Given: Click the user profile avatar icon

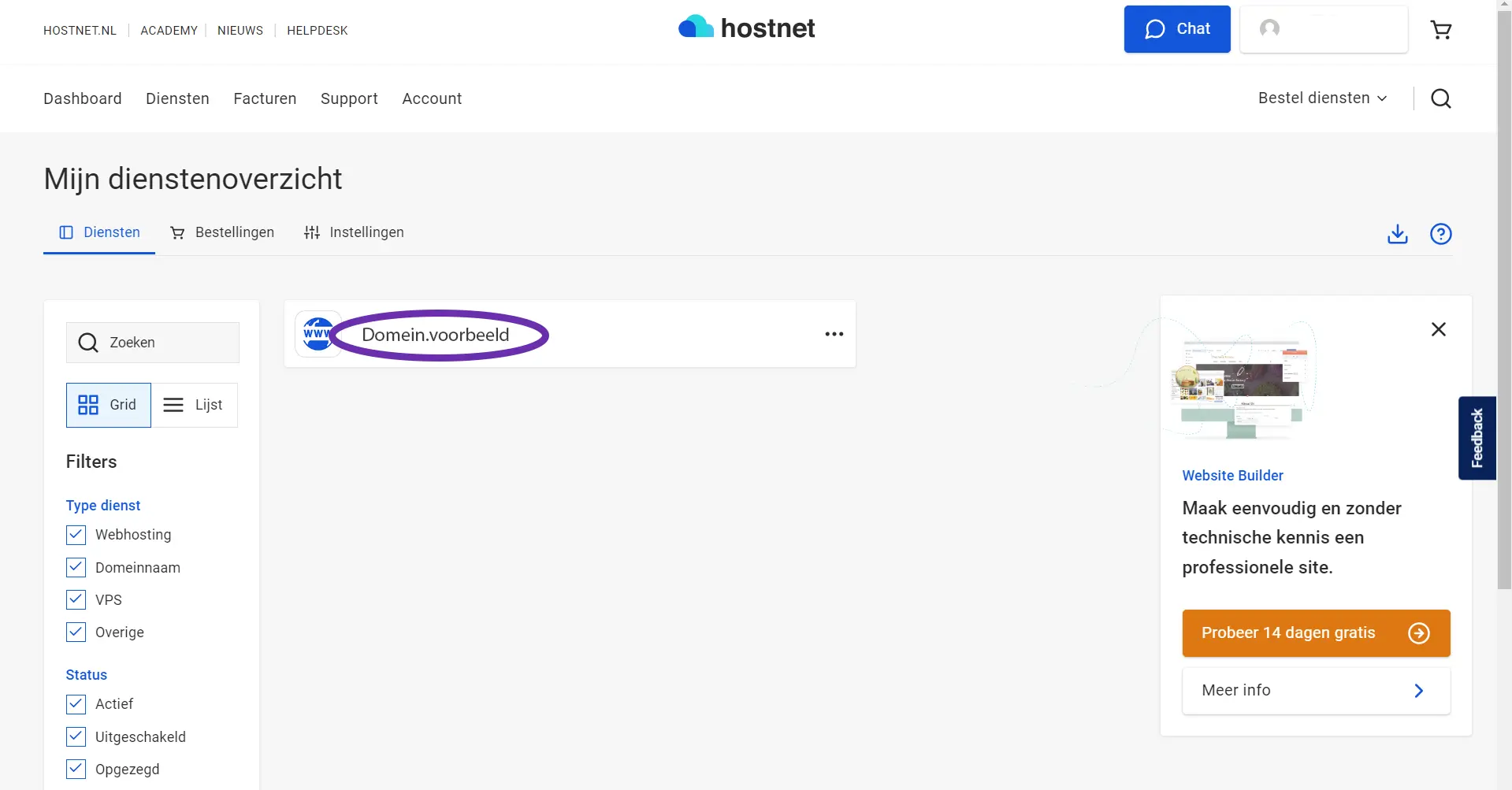Looking at the screenshot, I should click(x=1269, y=29).
